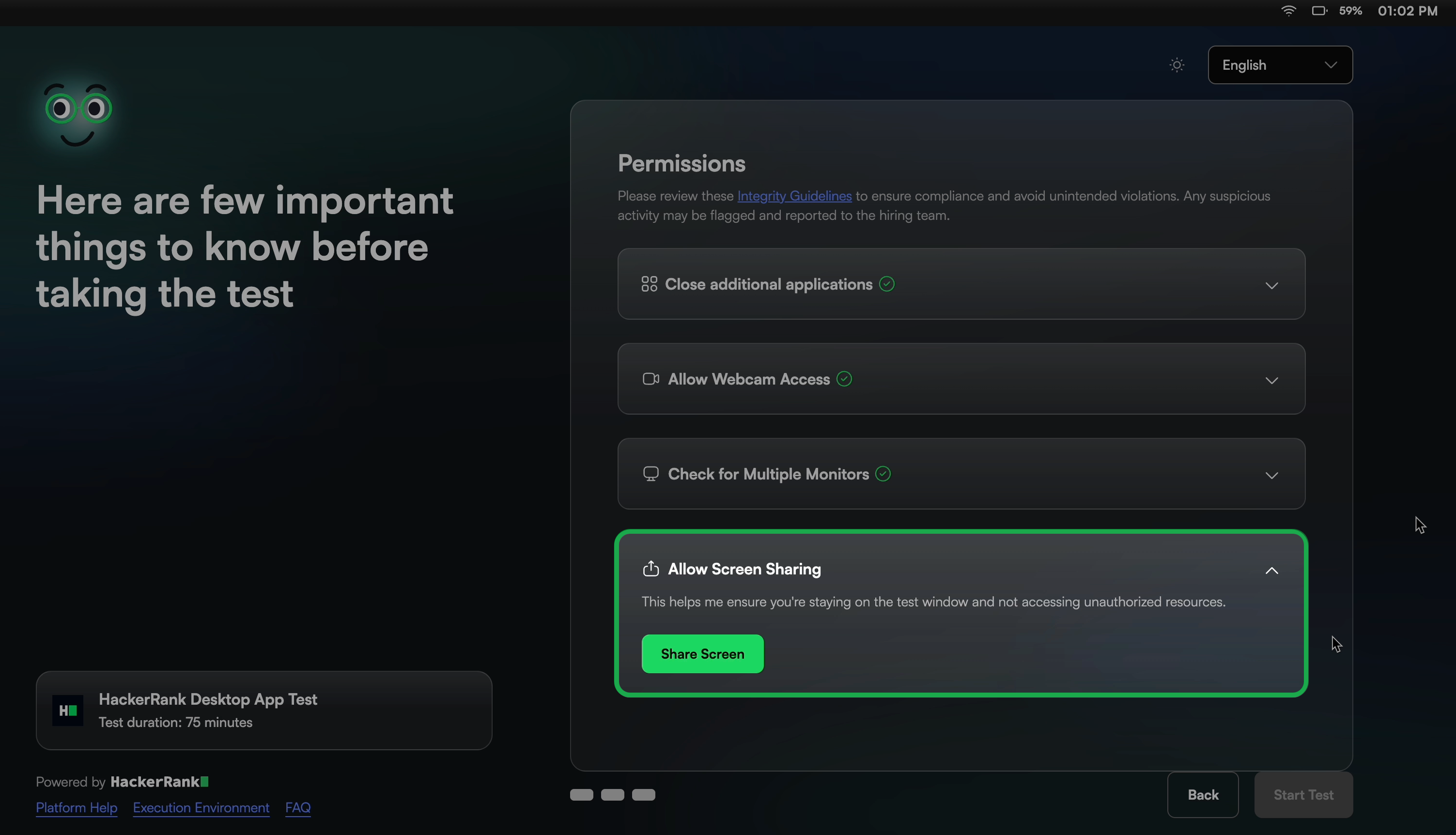This screenshot has width=1456, height=835.
Task: Click green checkmark next to Allow Webcam Access
Action: point(844,379)
